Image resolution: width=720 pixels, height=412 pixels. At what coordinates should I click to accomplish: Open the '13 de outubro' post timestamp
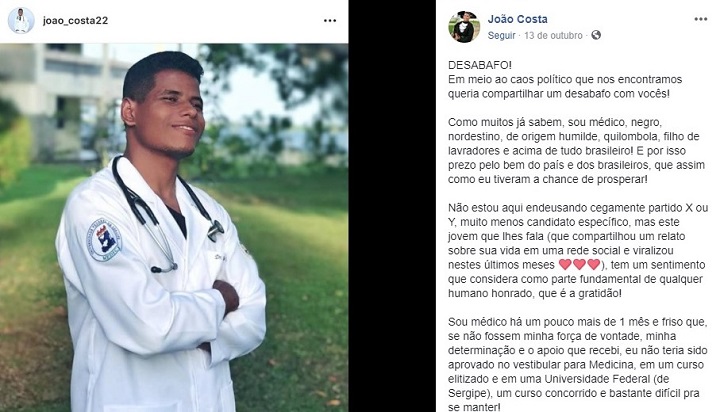553,35
